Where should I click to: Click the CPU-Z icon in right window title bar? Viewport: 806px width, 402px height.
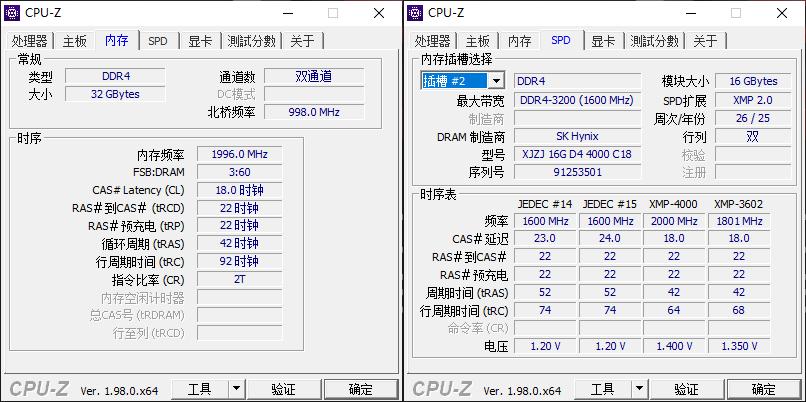click(x=416, y=13)
